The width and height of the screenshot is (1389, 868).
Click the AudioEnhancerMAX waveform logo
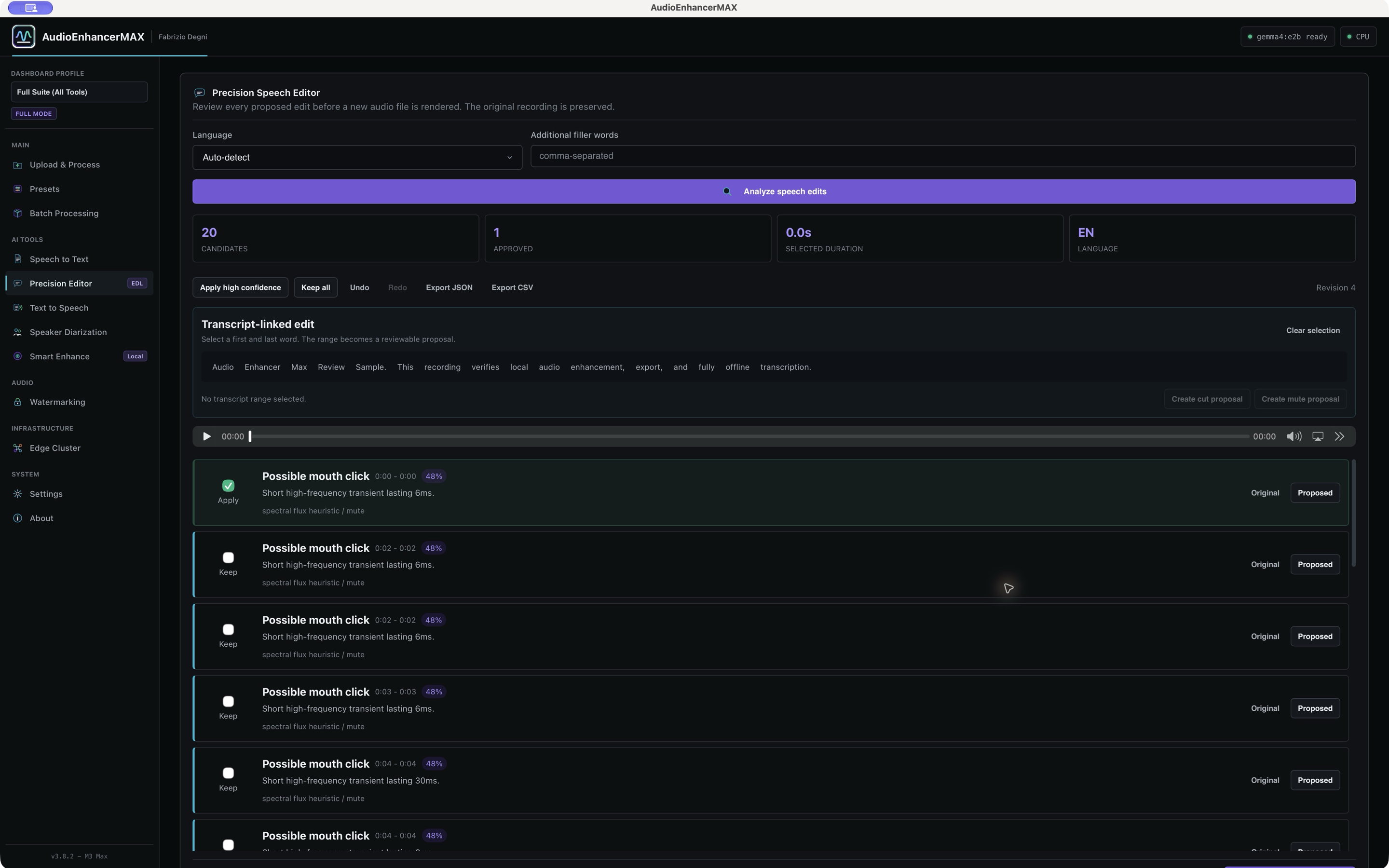(24, 37)
